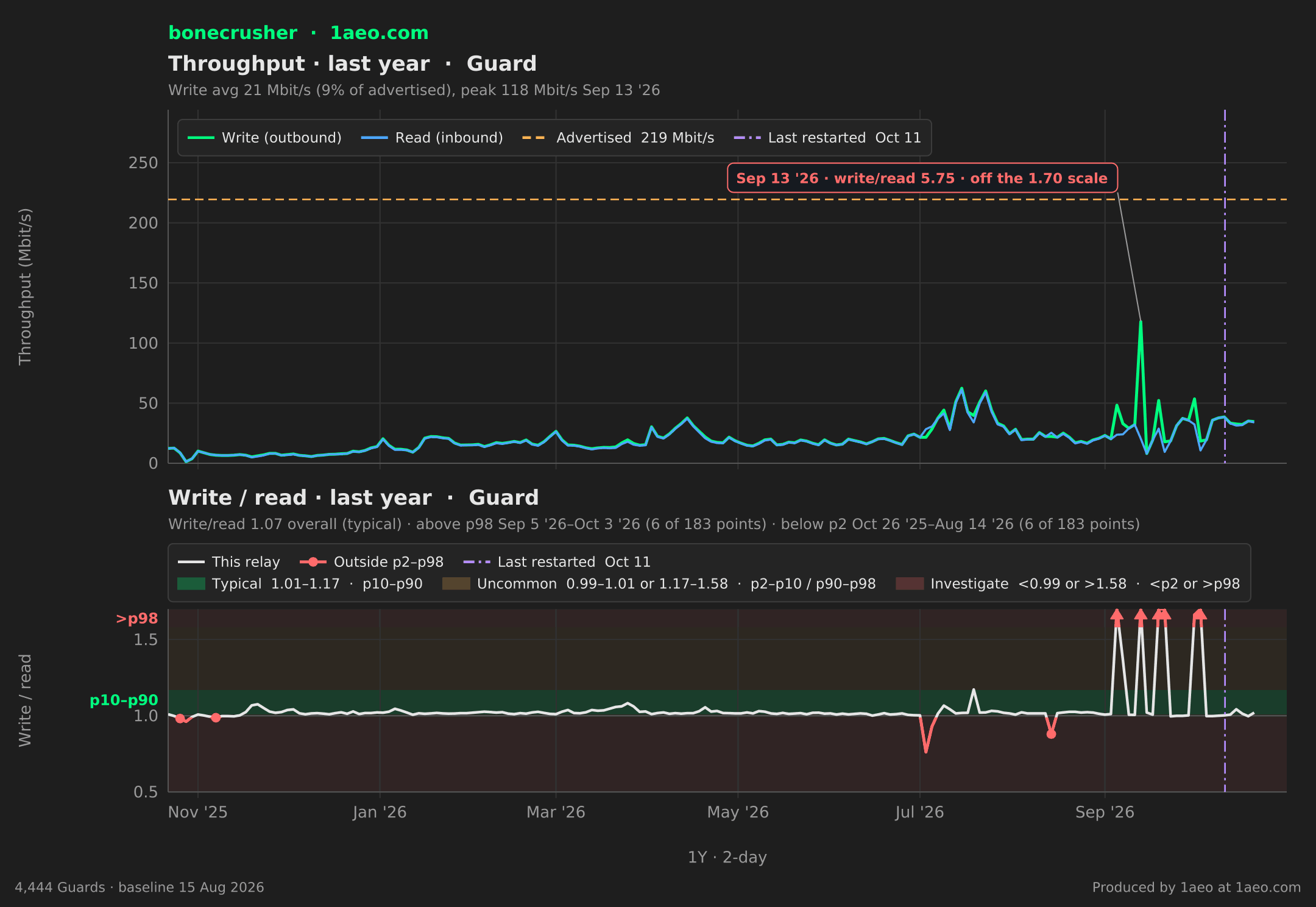
Task: Click the 4,444 Guards baseline footer text
Action: tap(140, 887)
